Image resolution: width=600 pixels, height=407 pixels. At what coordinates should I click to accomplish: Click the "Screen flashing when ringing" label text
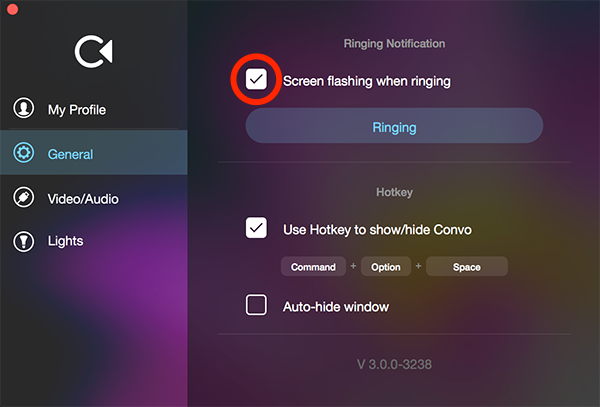pos(367,81)
